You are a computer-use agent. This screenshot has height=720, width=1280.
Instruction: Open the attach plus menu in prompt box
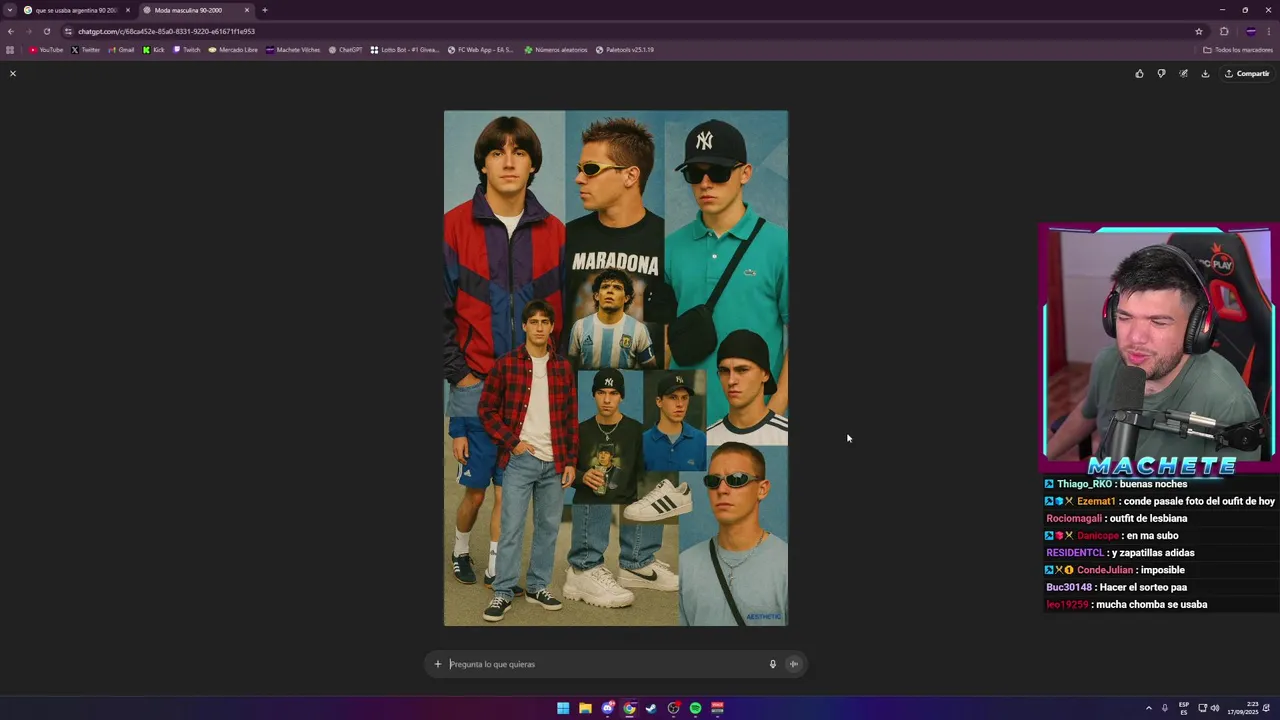pyautogui.click(x=437, y=664)
